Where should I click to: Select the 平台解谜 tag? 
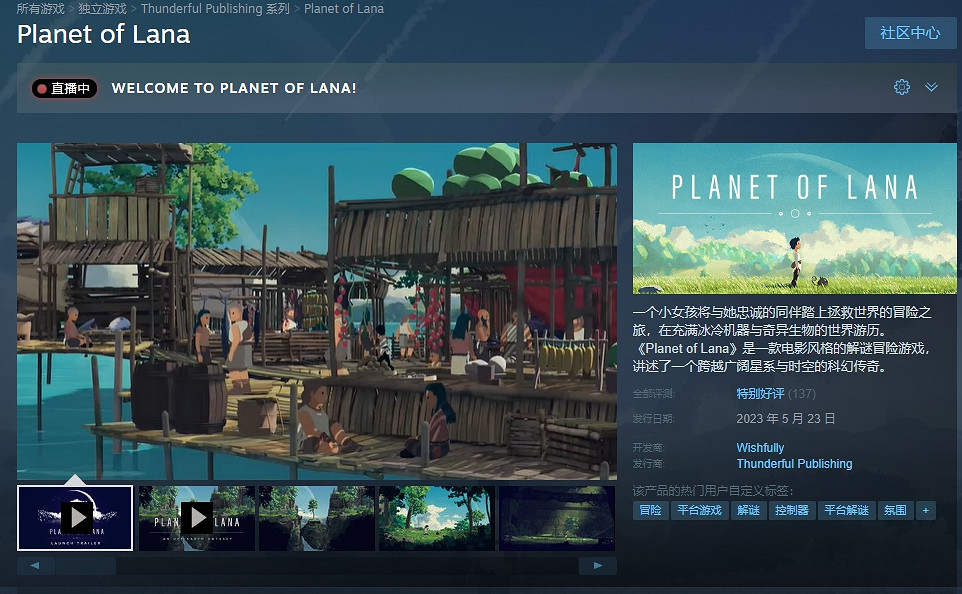845,510
